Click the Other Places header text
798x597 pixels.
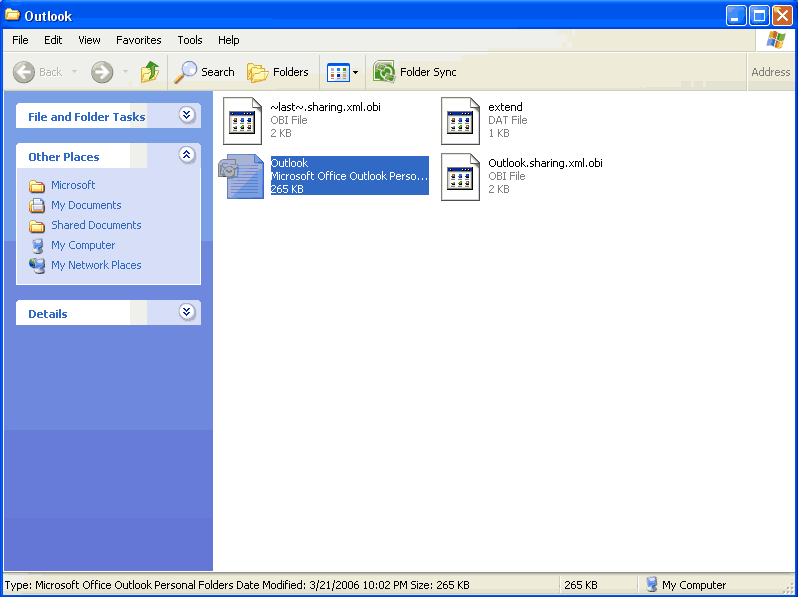64,157
